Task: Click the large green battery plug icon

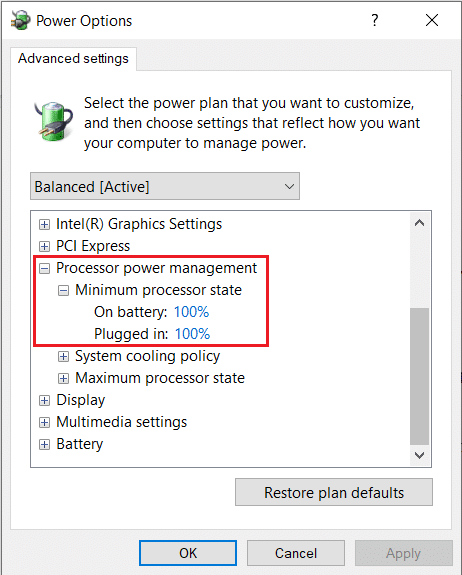Action: [x=54, y=121]
